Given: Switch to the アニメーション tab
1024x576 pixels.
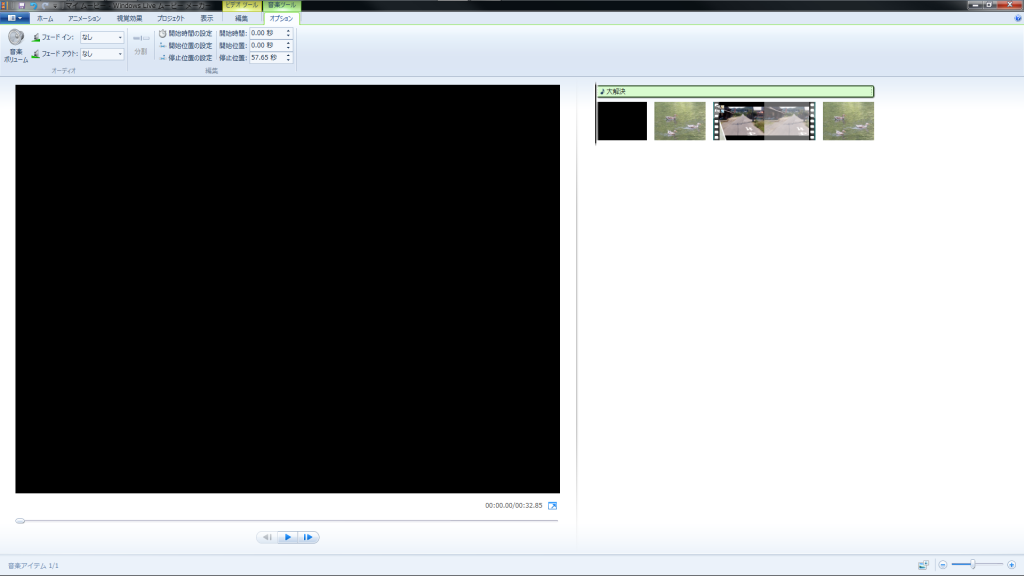Looking at the screenshot, I should tap(85, 18).
